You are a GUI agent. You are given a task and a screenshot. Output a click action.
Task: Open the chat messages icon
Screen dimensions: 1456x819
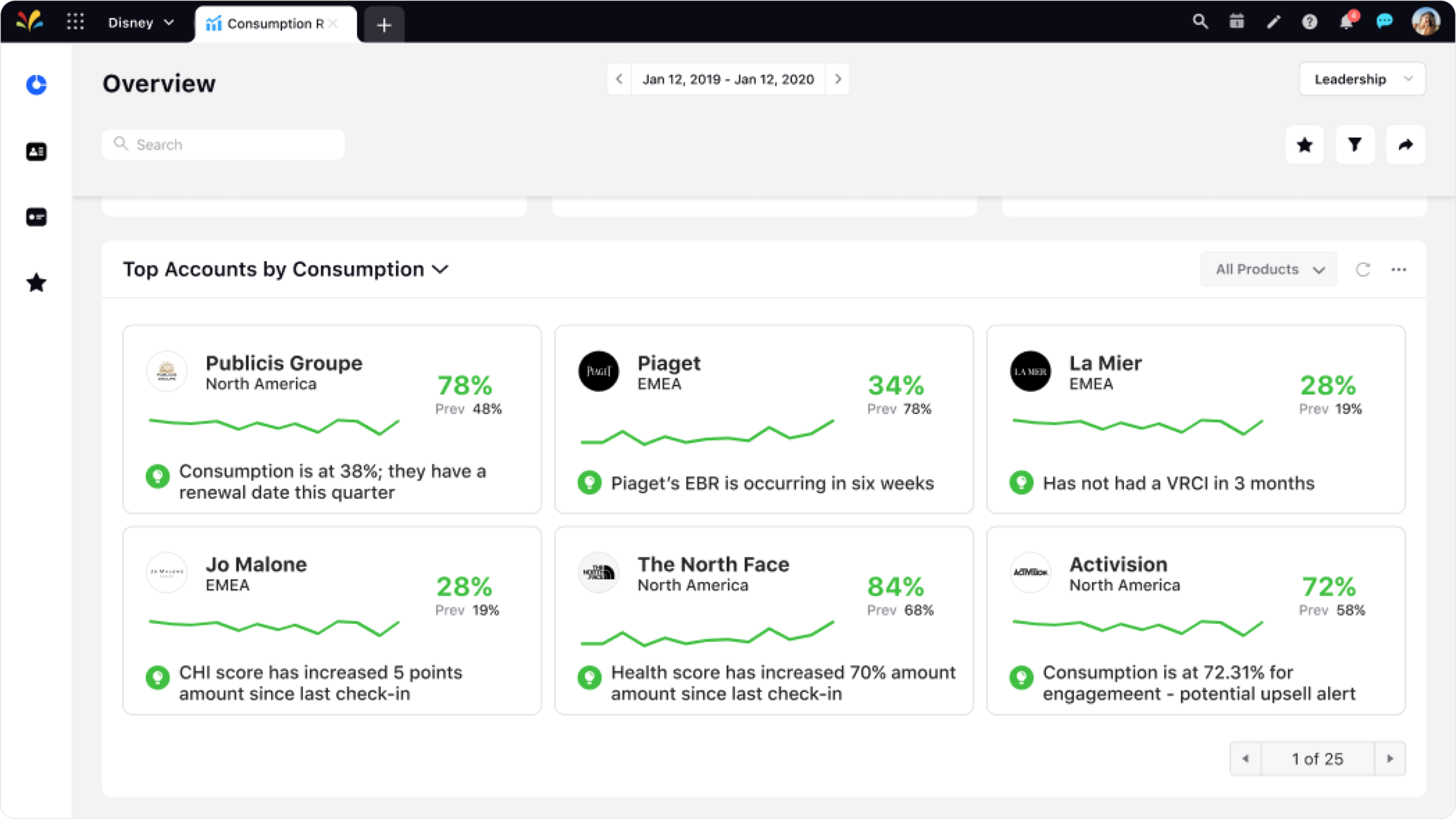pyautogui.click(x=1384, y=22)
